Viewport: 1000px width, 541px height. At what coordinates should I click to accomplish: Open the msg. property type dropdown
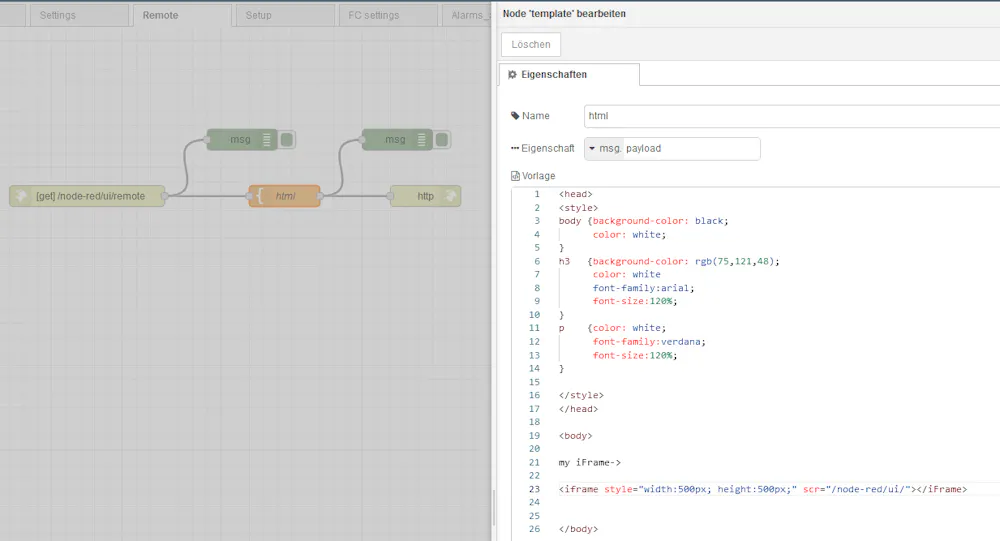[603, 148]
